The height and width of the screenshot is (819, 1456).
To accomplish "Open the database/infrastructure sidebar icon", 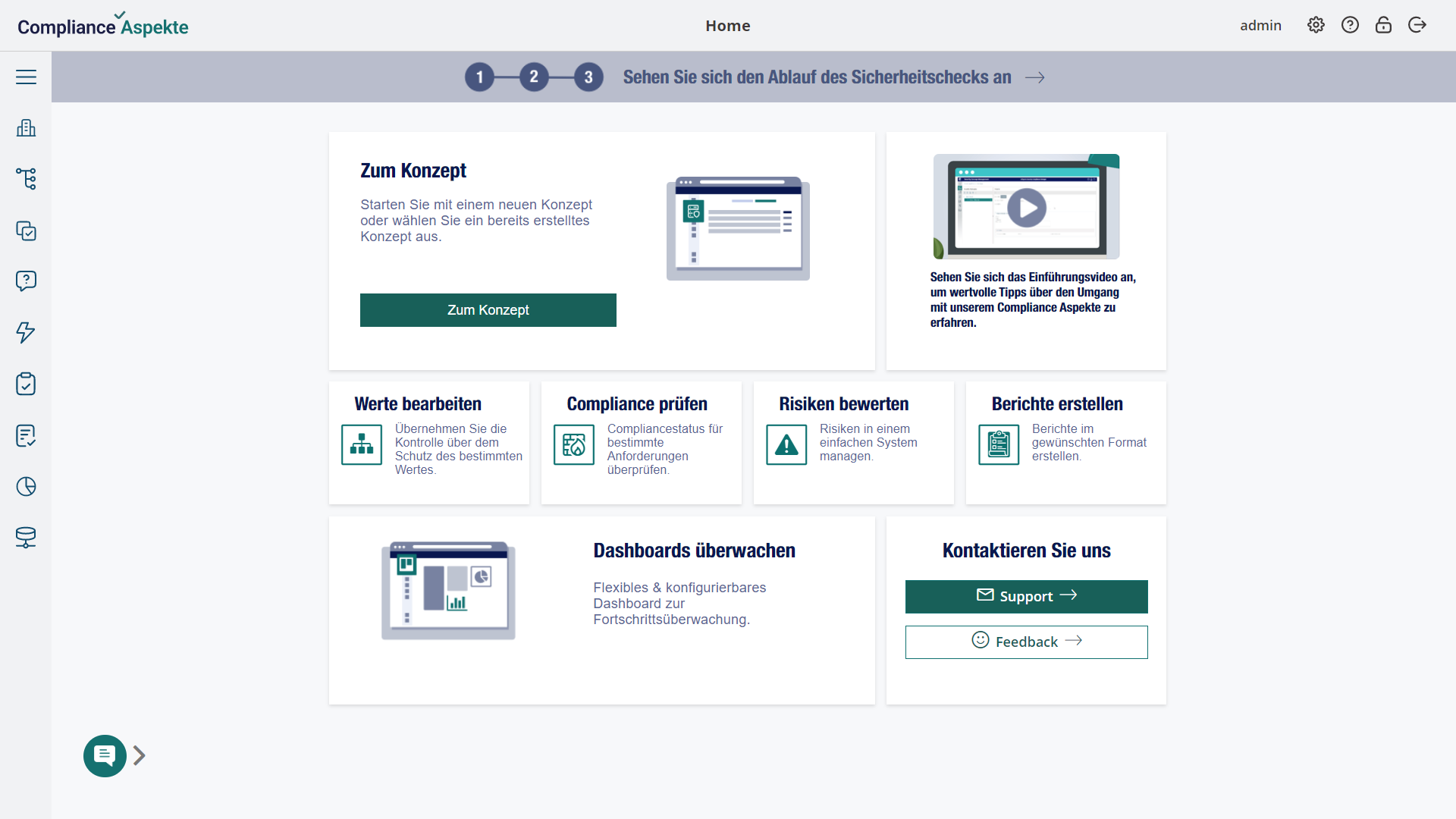I will click(x=26, y=537).
